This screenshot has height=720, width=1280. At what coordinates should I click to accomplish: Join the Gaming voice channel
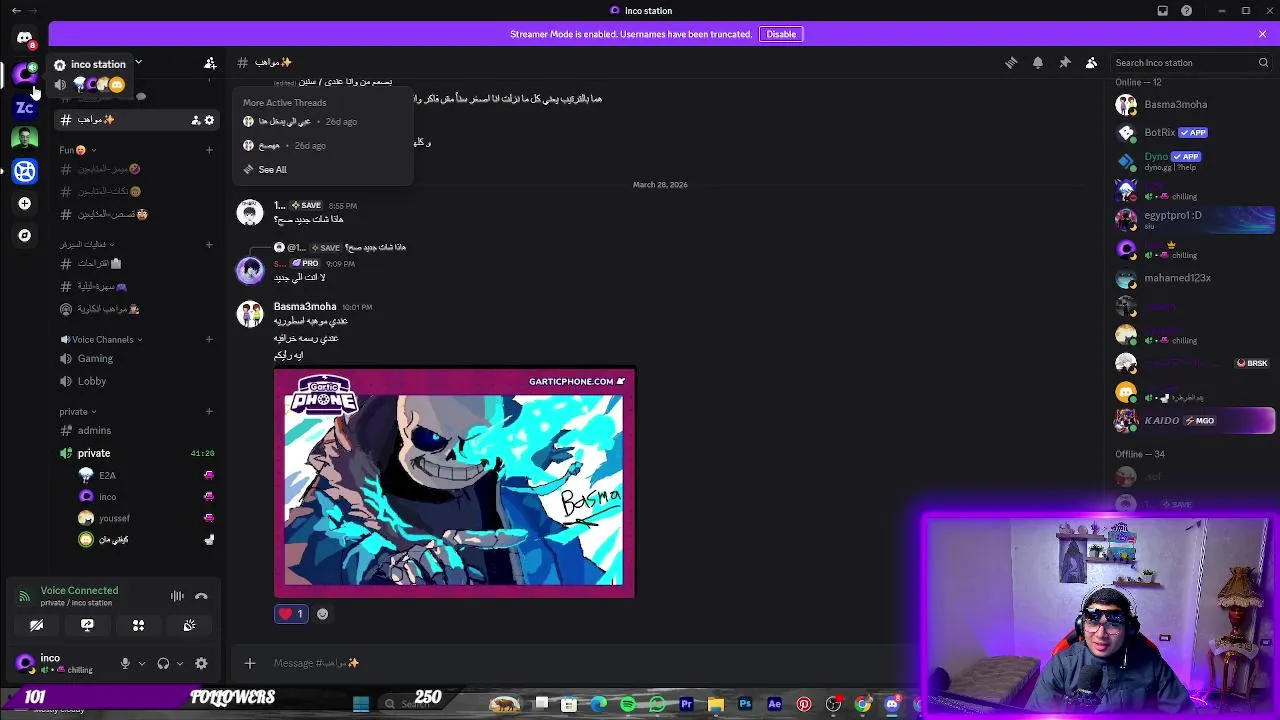click(x=136, y=358)
